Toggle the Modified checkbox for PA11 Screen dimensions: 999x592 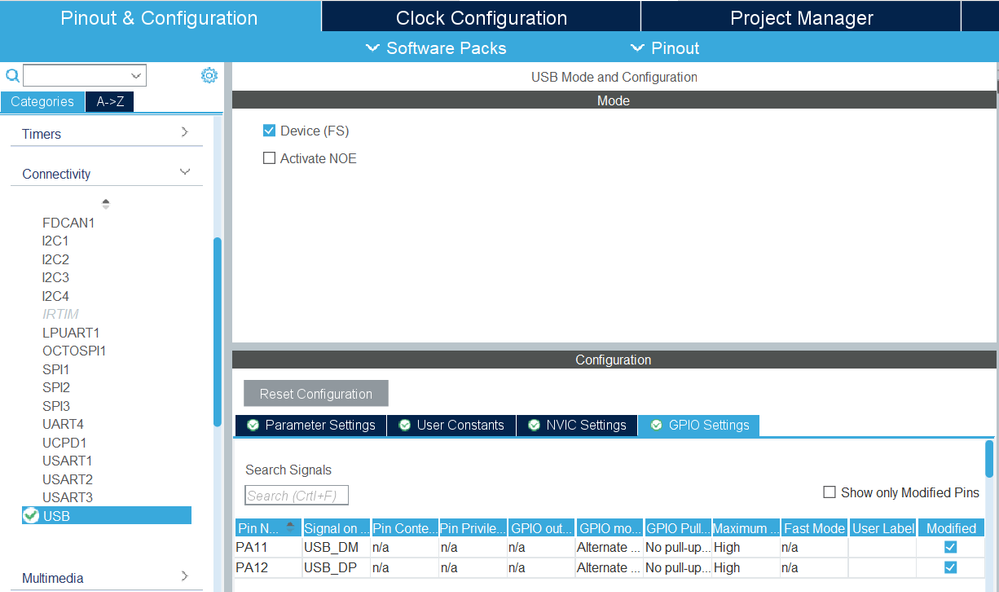[x=950, y=547]
